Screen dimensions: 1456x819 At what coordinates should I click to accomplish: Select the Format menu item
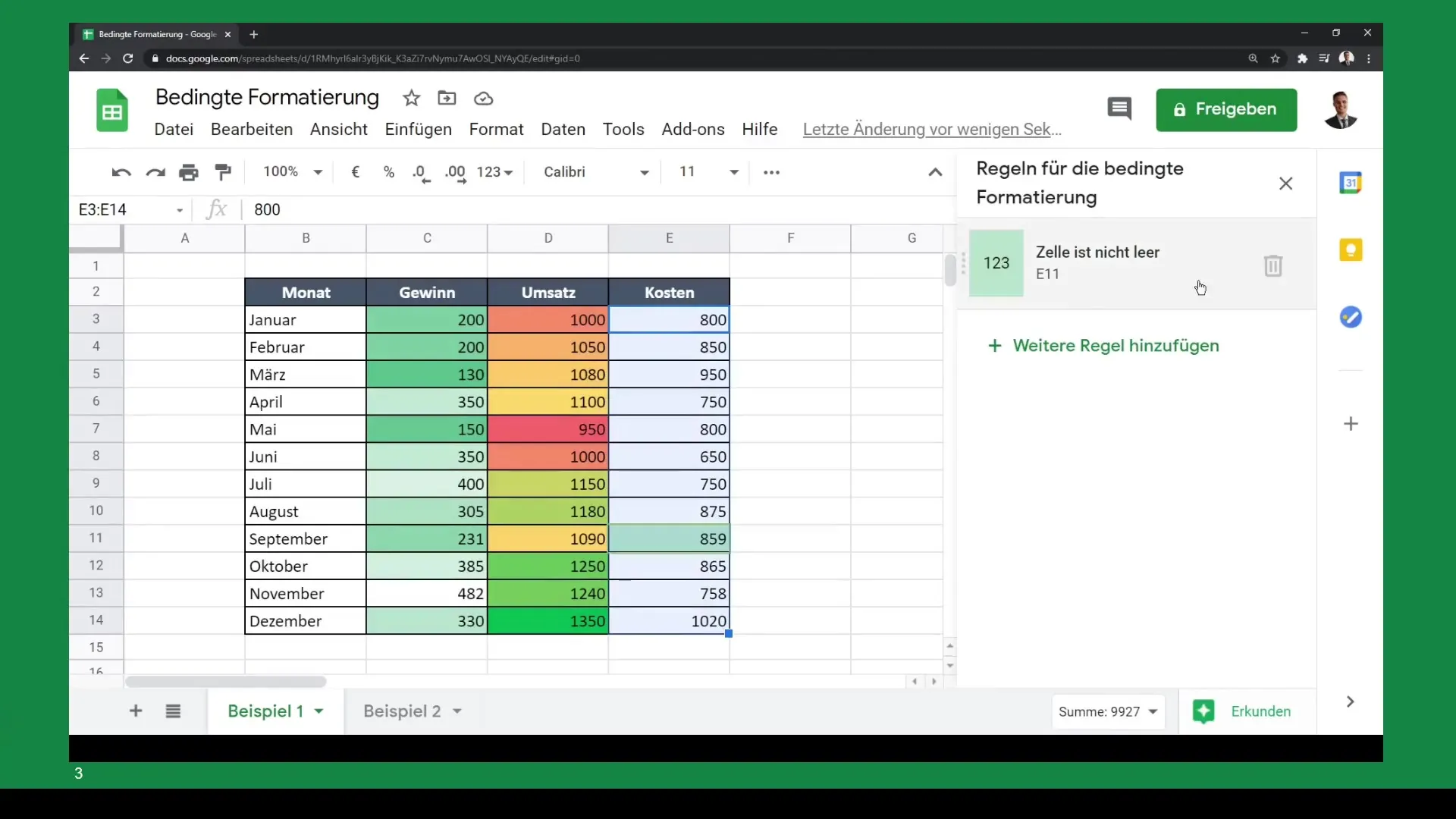(496, 128)
